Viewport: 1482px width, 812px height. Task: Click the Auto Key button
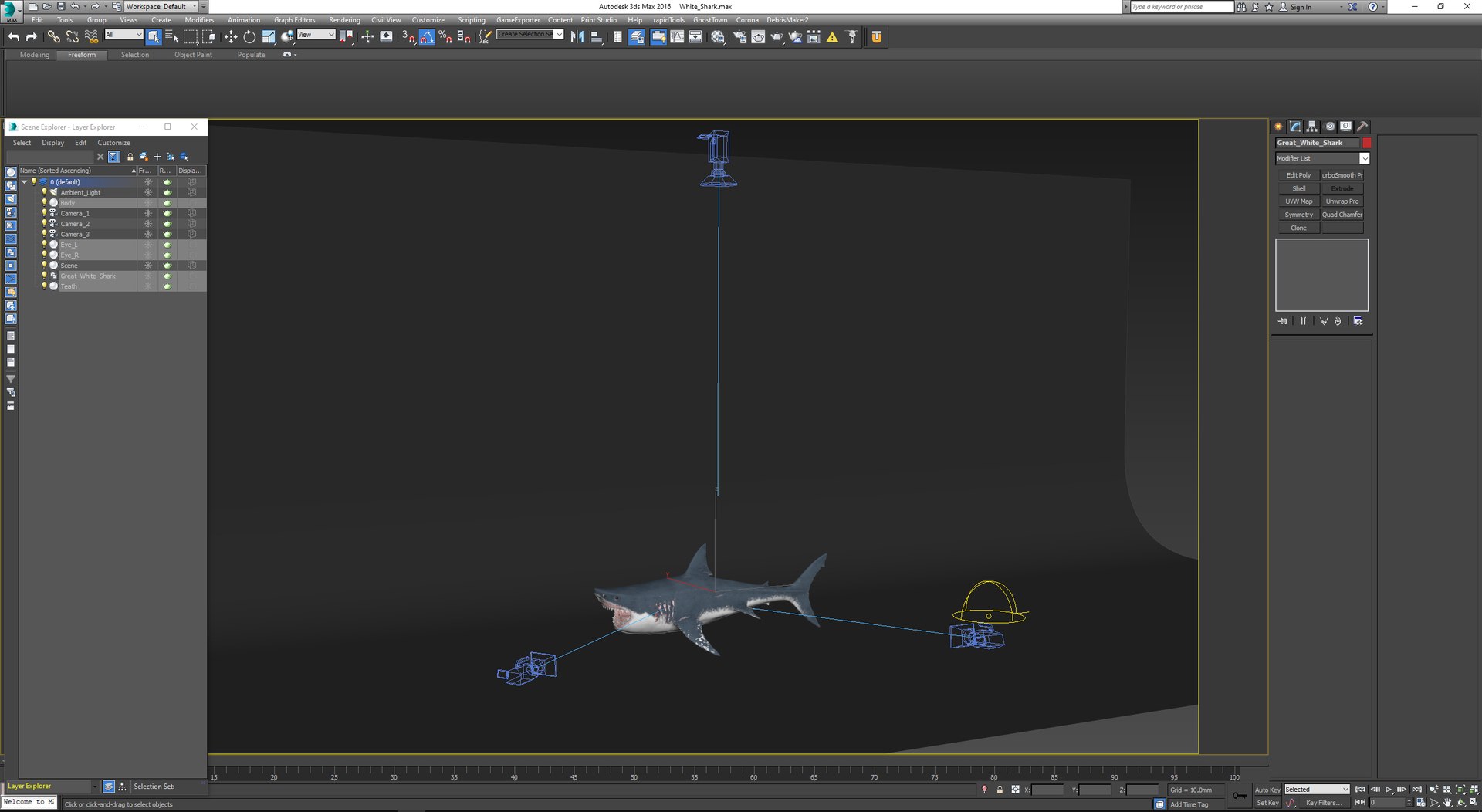(1267, 790)
